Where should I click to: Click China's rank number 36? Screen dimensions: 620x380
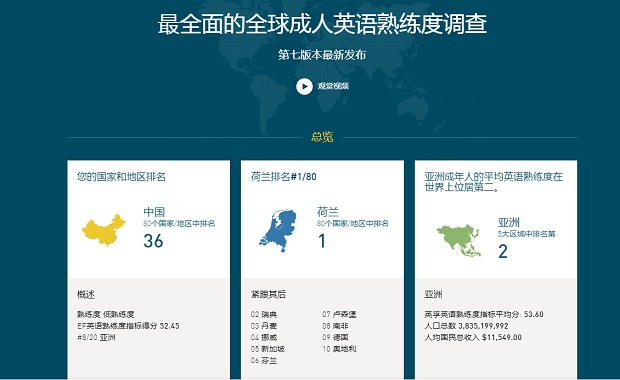click(x=153, y=241)
